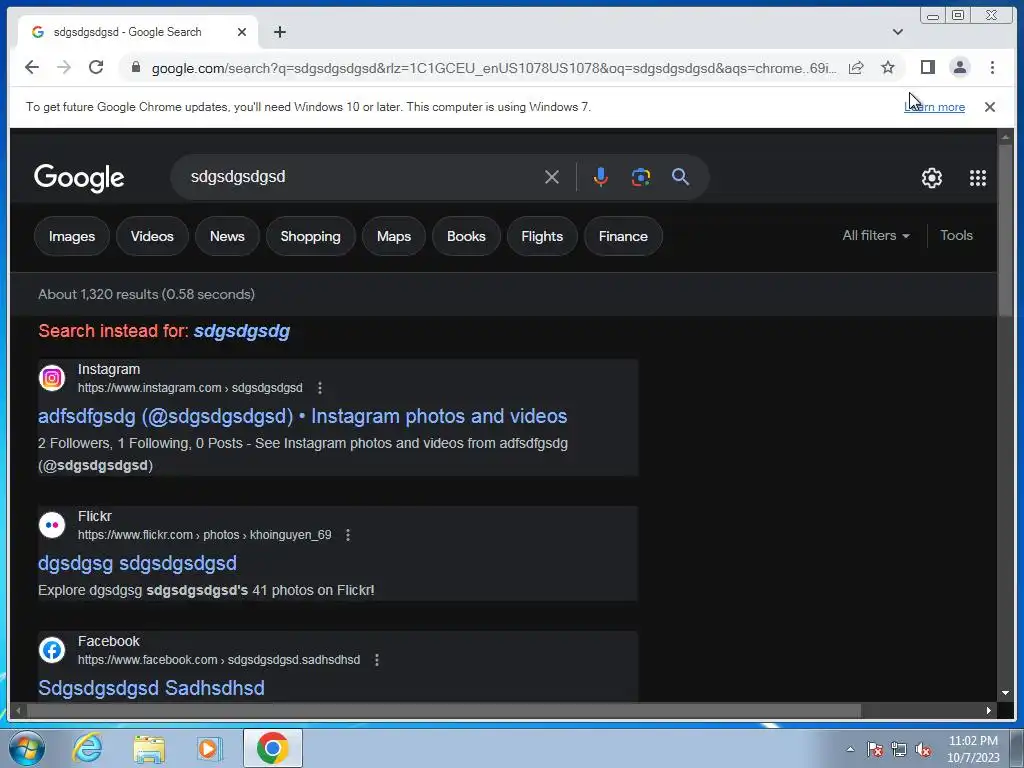Viewport: 1024px width, 768px height.
Task: Open the Google apps grid
Action: [x=978, y=178]
